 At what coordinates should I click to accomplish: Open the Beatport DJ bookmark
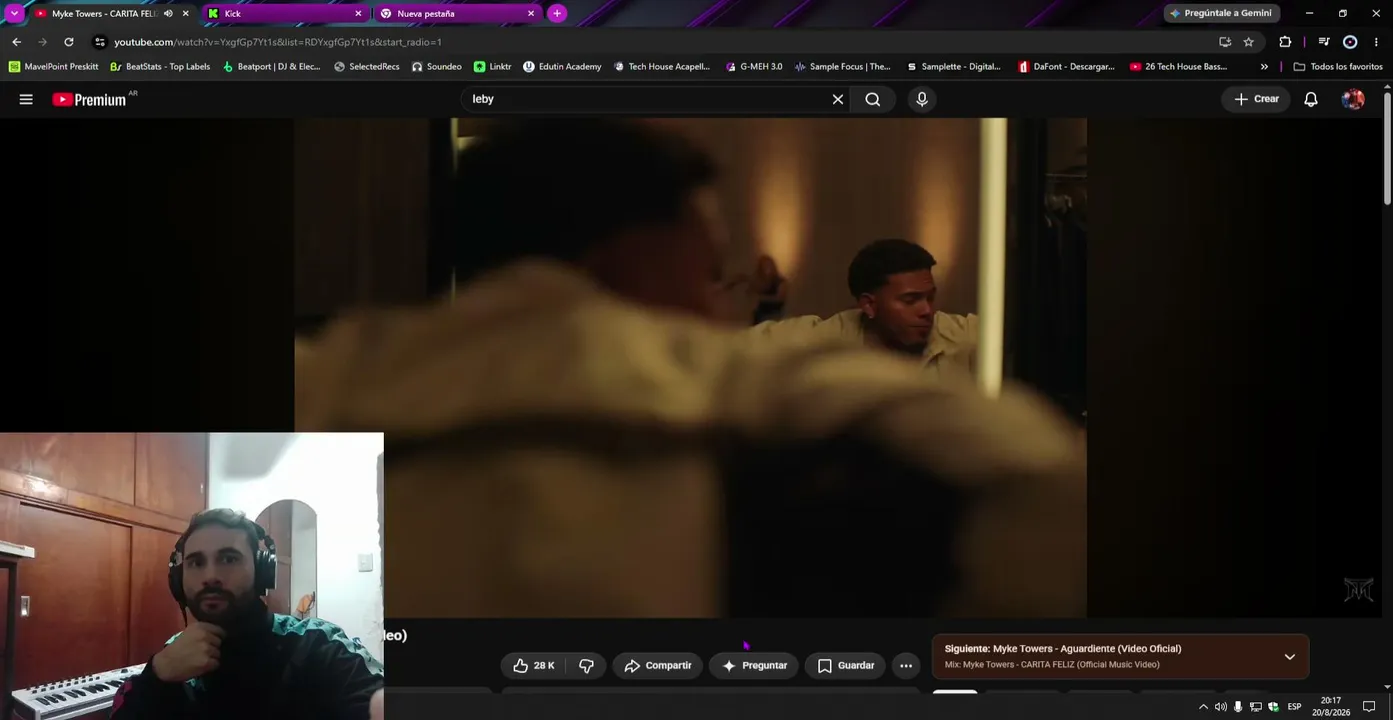coord(271,67)
